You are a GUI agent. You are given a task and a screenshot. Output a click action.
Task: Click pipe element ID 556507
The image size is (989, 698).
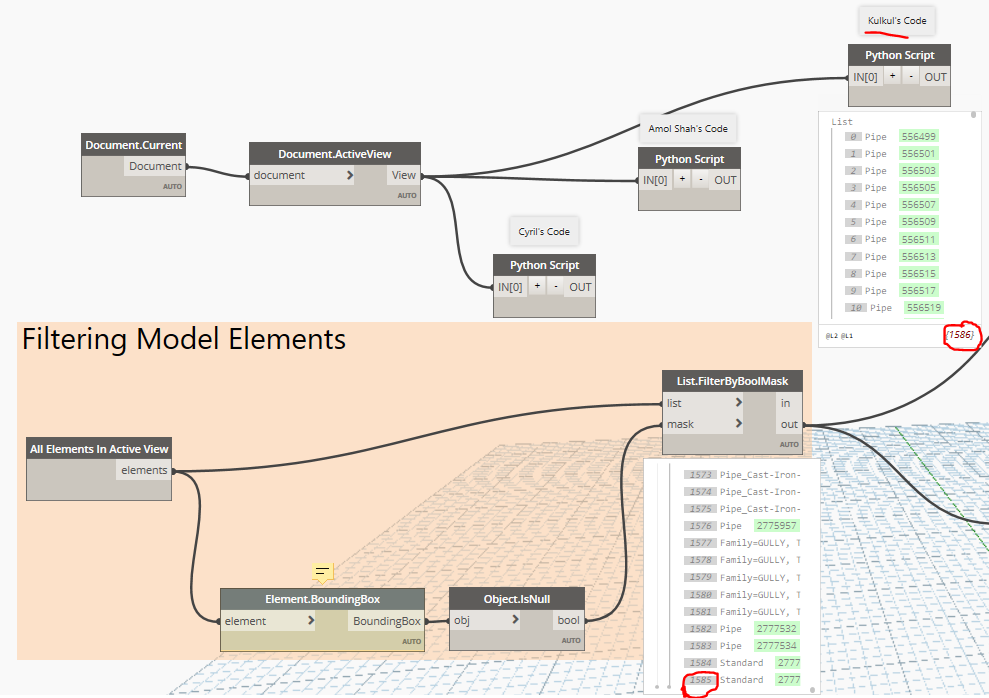(x=918, y=204)
